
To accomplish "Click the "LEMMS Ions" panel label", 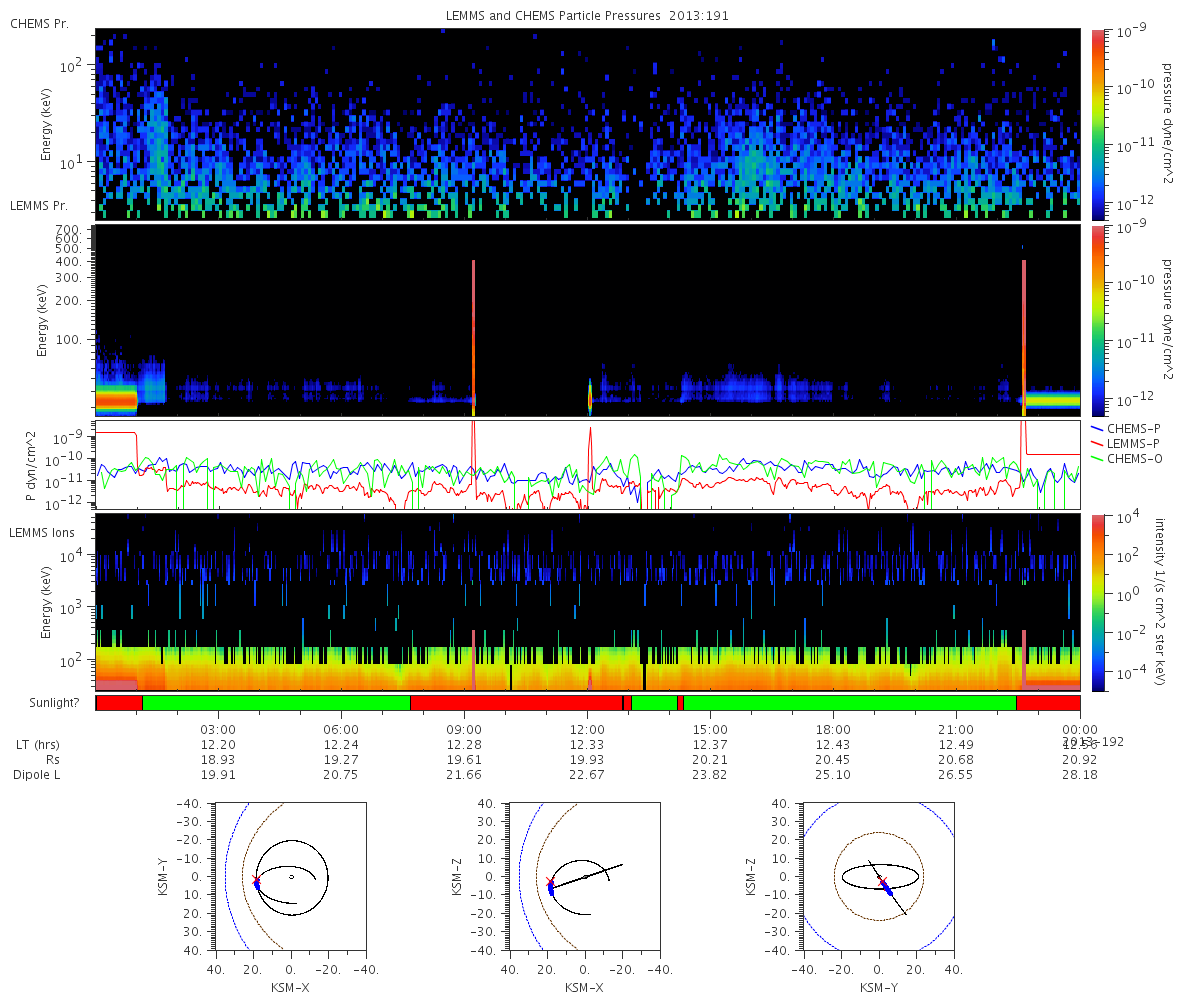I will point(41,534).
